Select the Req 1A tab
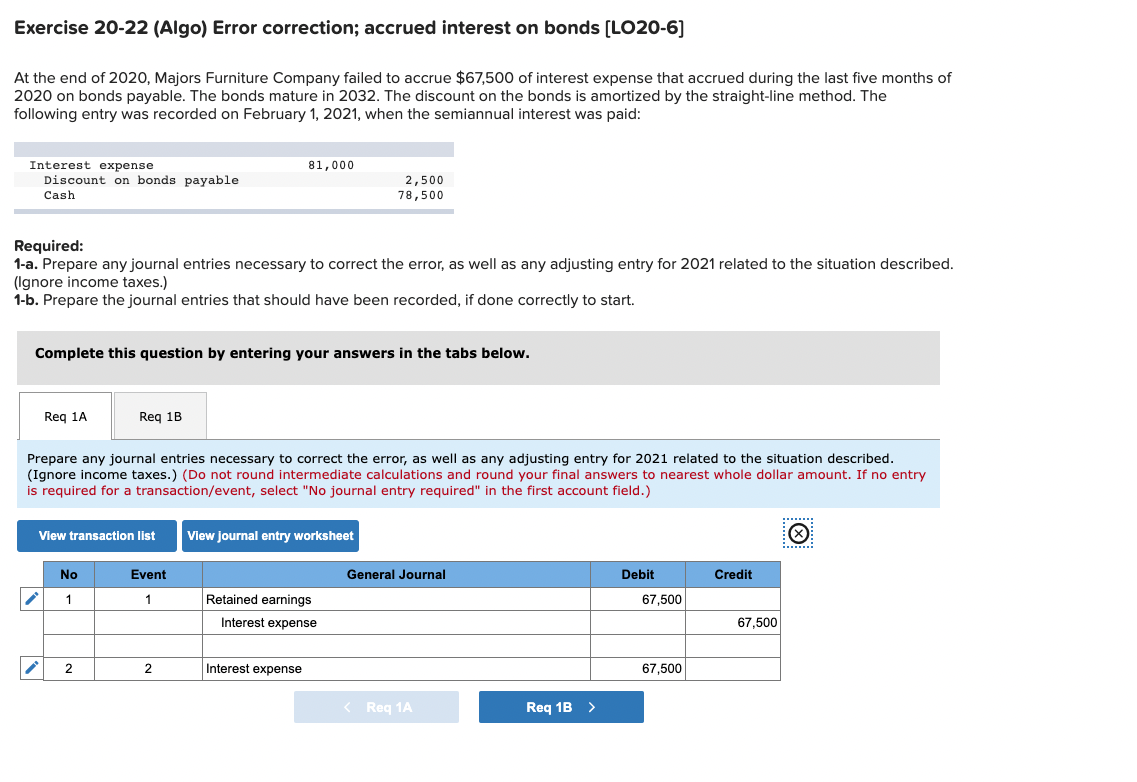Viewport: 1137px width, 782px height. [x=64, y=415]
